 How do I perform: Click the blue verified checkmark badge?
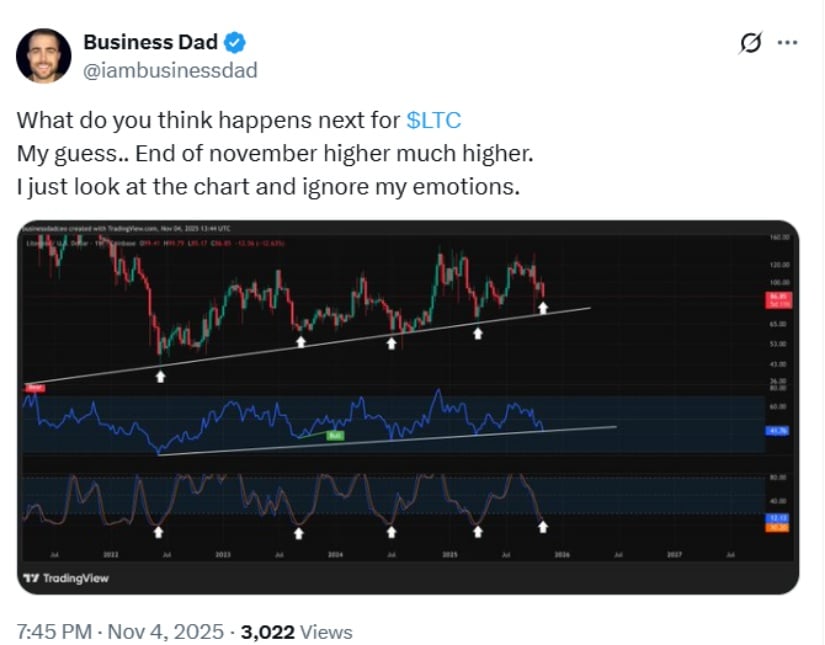234,43
